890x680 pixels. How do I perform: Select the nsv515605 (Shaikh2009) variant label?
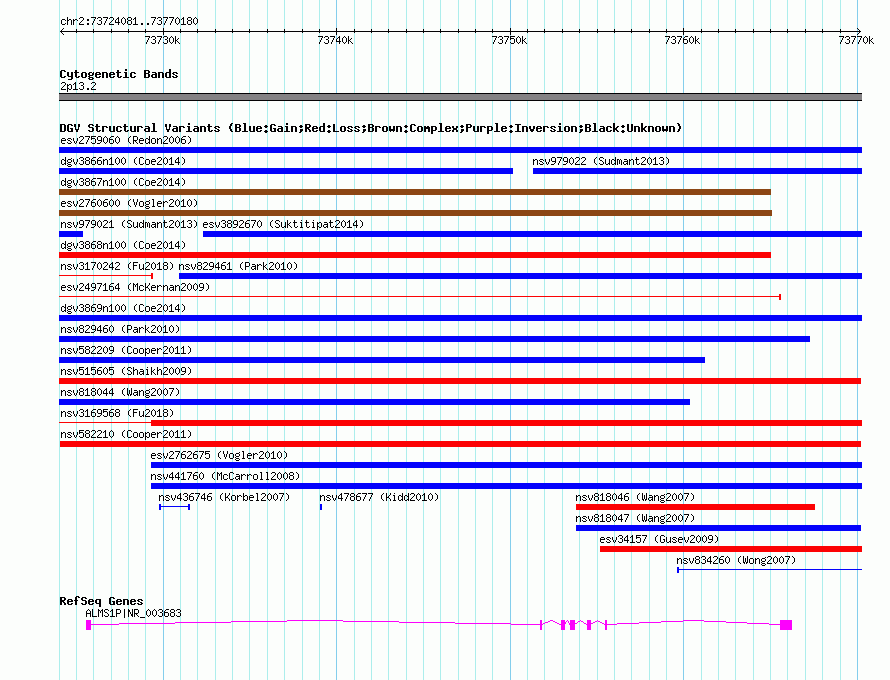pos(126,371)
